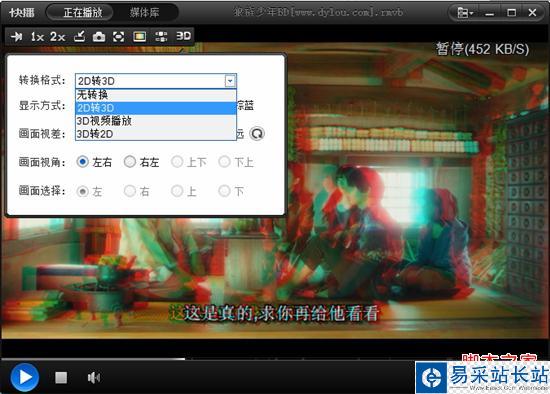The height and width of the screenshot is (394, 550).
Task: Click the fullscreen frame icon in the toolbar
Action: pyautogui.click(x=119, y=36)
